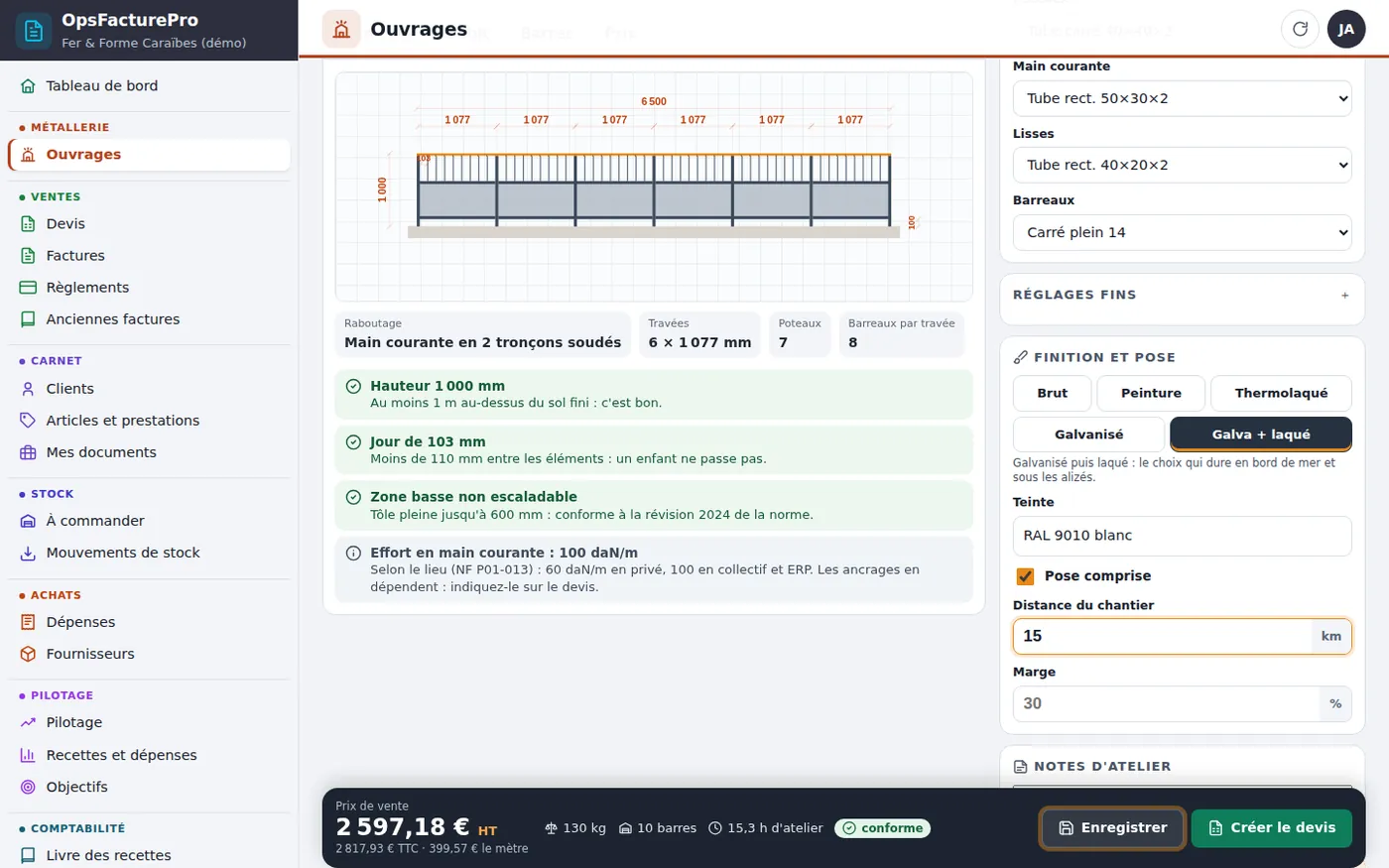Viewport: 1389px width, 868px height.
Task: Open the Lisses tube dropdown
Action: point(1183,165)
